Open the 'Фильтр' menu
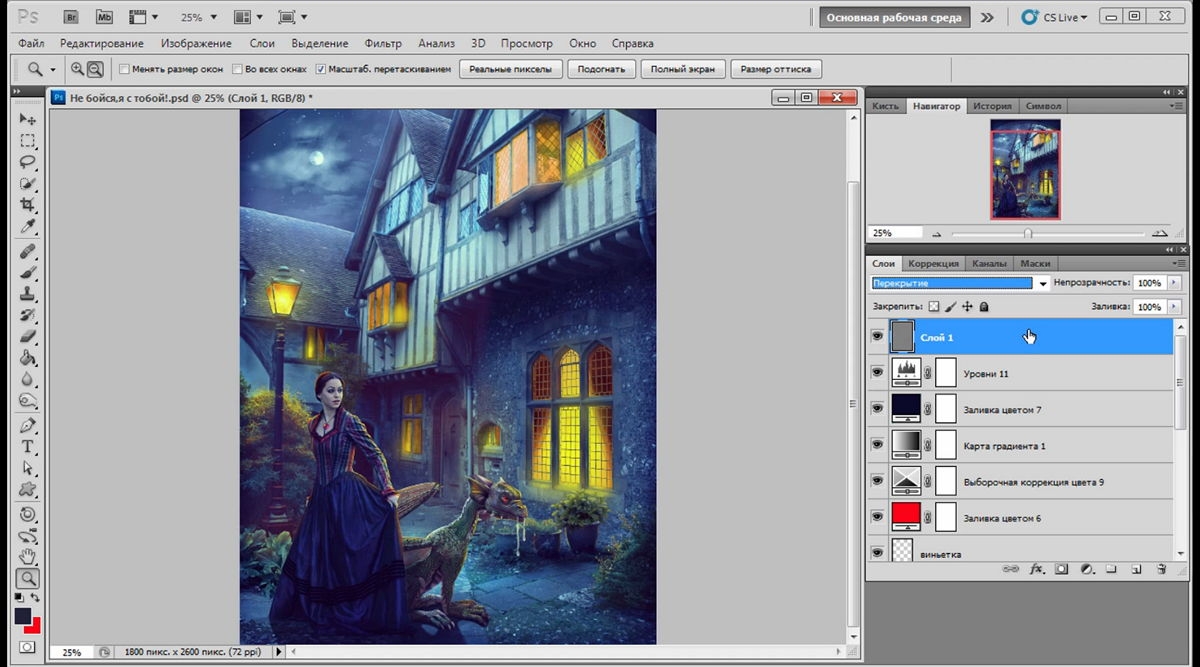Screen dimensions: 1200x667 pos(383,44)
